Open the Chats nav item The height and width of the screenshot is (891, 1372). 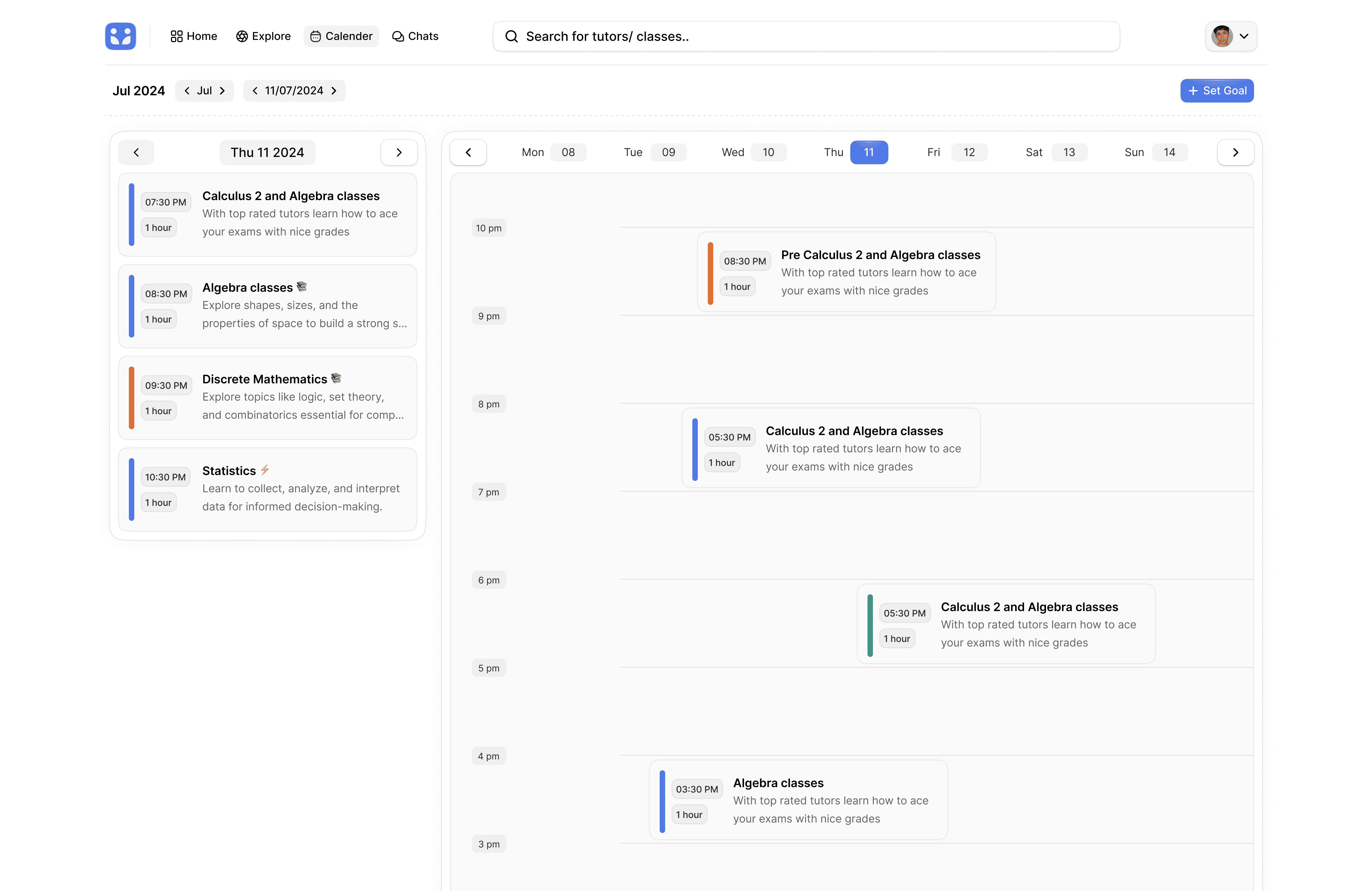(x=415, y=36)
